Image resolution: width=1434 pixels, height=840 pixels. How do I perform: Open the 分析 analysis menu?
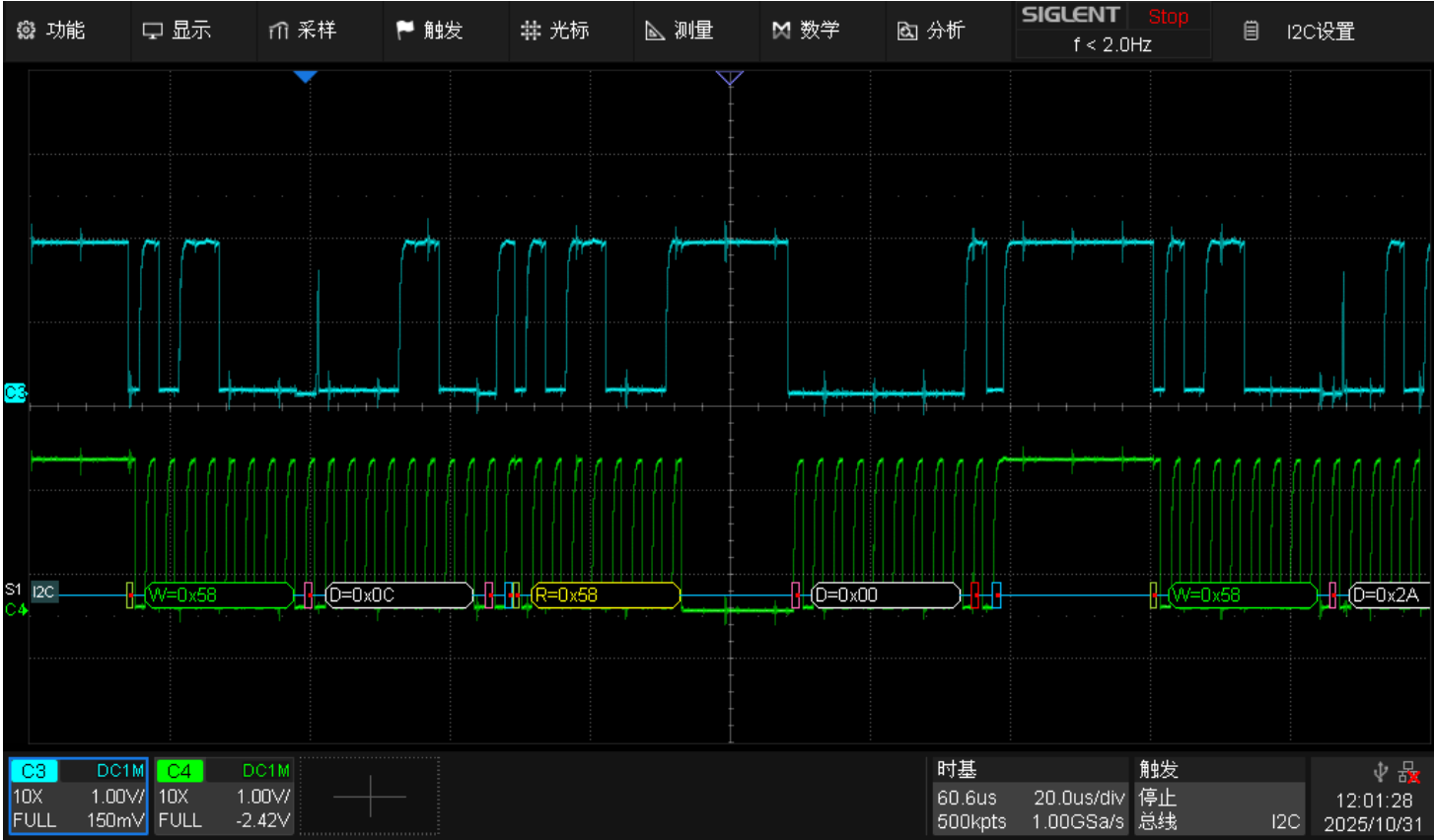click(931, 31)
